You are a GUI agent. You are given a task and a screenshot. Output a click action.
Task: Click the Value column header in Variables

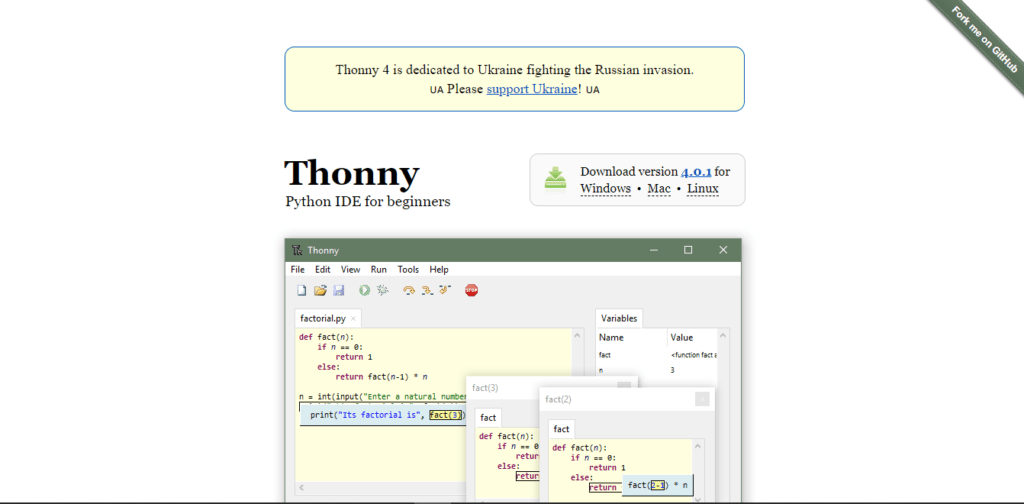coord(692,338)
